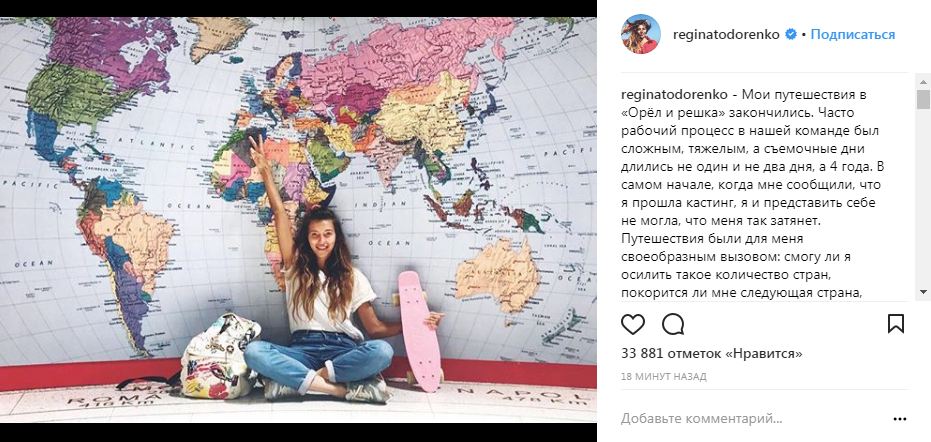Like the post with the heart icon
This screenshot has width=931, height=442.
[633, 324]
